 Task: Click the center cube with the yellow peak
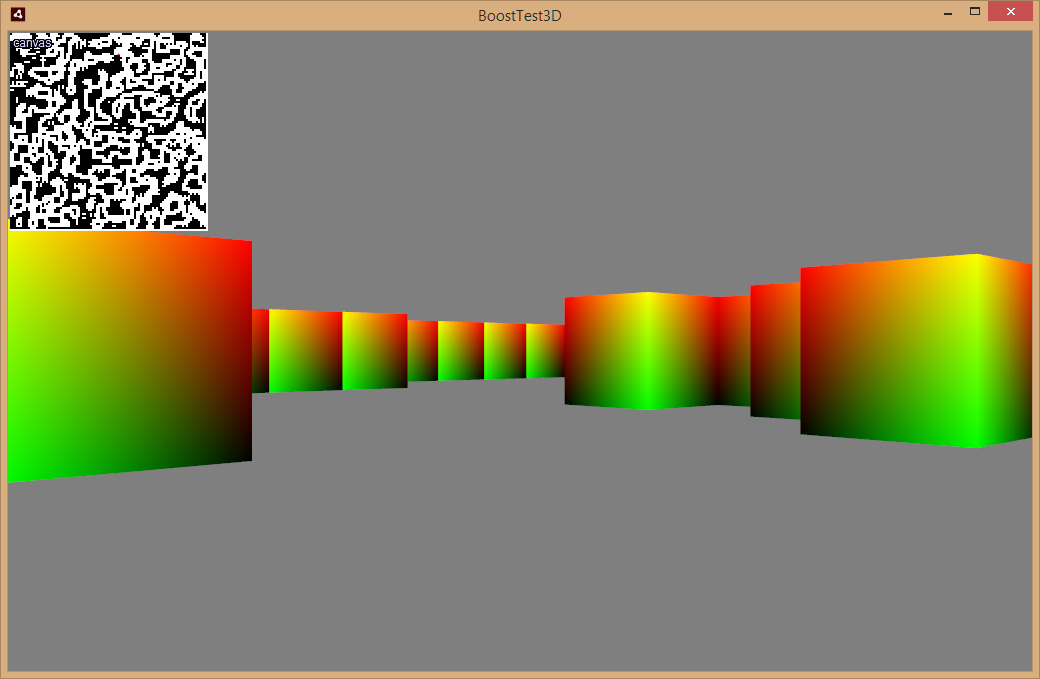(x=640, y=351)
